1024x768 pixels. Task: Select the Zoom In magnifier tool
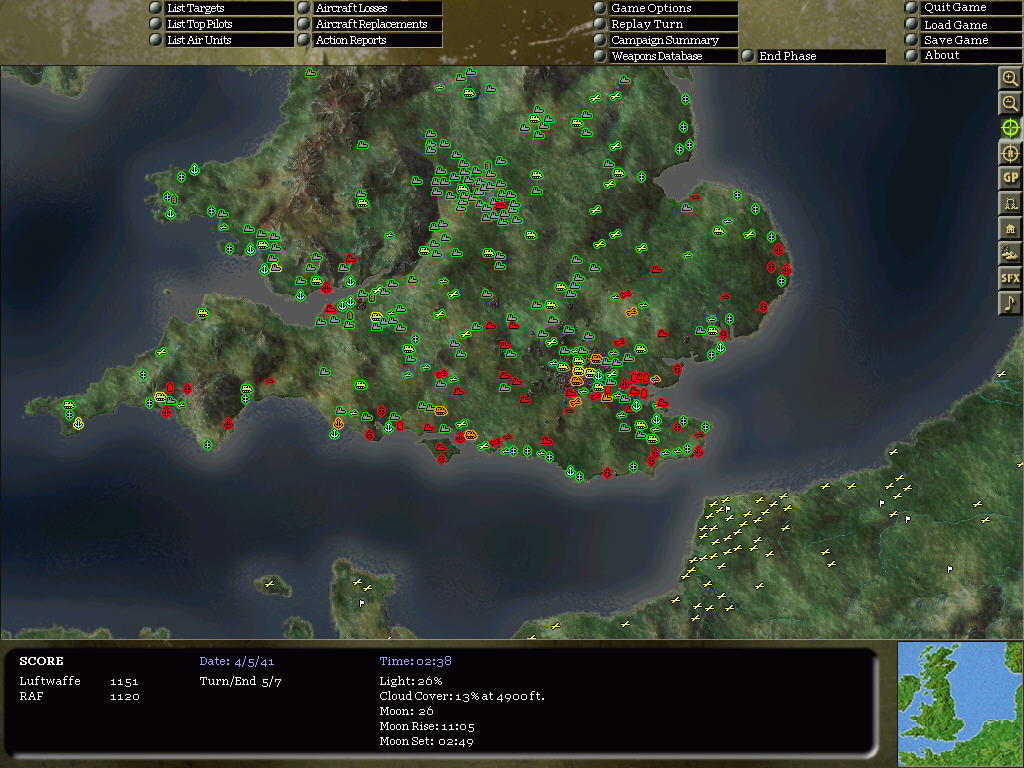pyautogui.click(x=1010, y=78)
